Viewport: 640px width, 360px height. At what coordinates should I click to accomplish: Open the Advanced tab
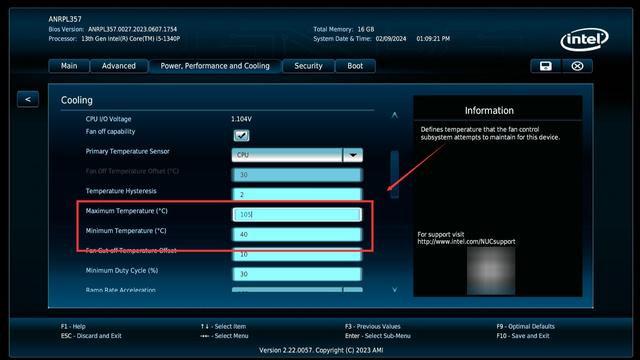[x=119, y=66]
